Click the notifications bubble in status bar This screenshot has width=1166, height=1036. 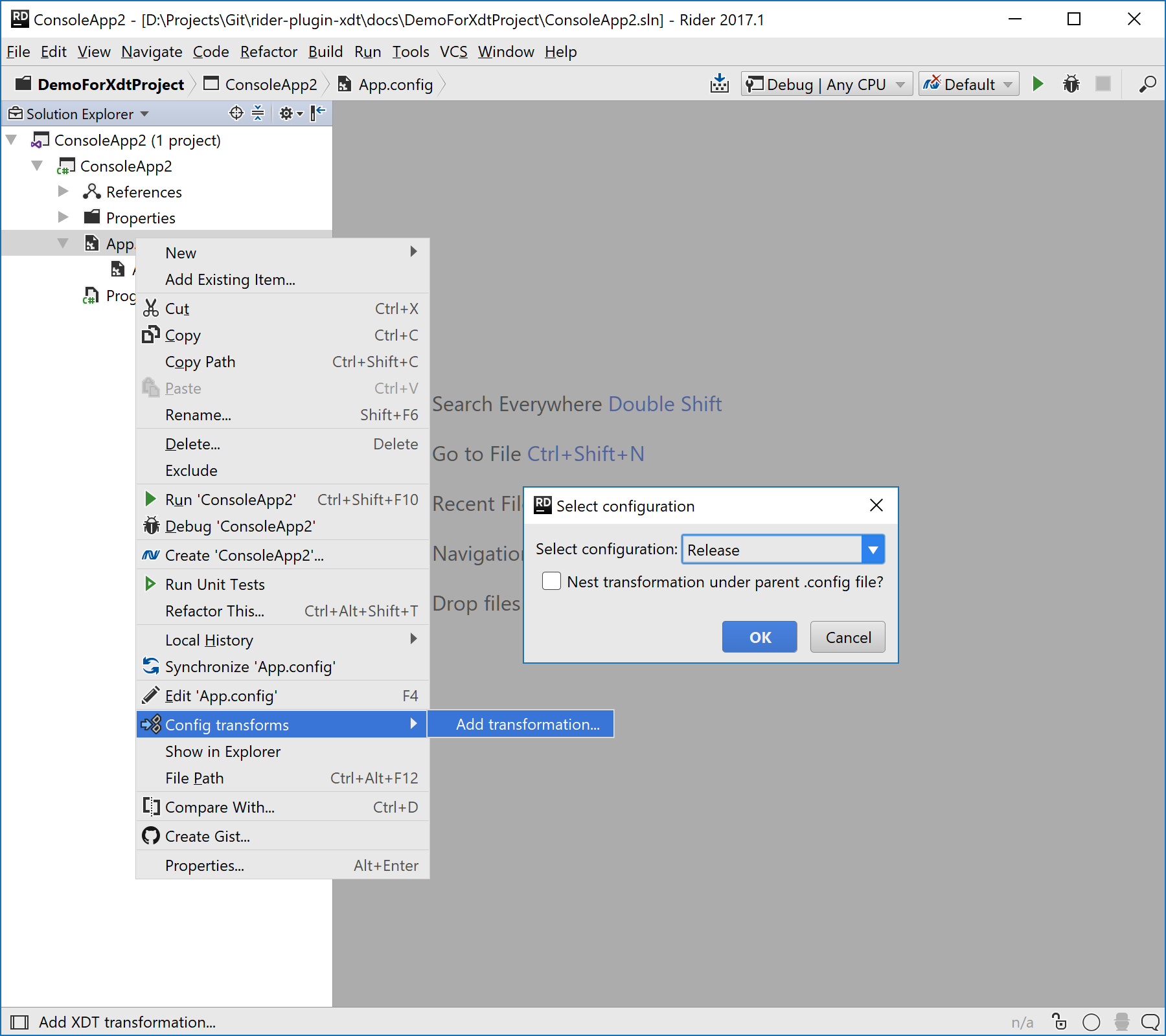(1150, 1022)
